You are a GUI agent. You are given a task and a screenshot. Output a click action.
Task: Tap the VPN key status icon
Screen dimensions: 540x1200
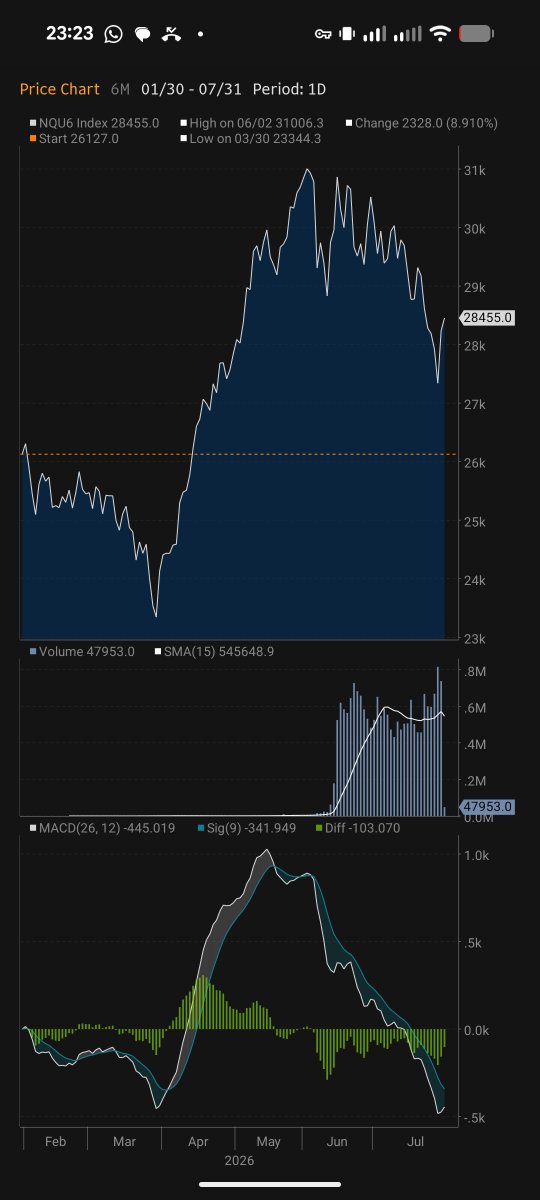[323, 34]
